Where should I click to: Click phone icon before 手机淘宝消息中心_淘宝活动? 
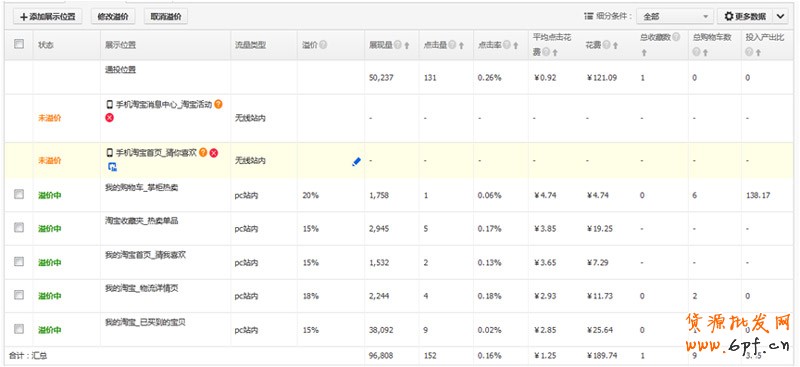click(109, 105)
